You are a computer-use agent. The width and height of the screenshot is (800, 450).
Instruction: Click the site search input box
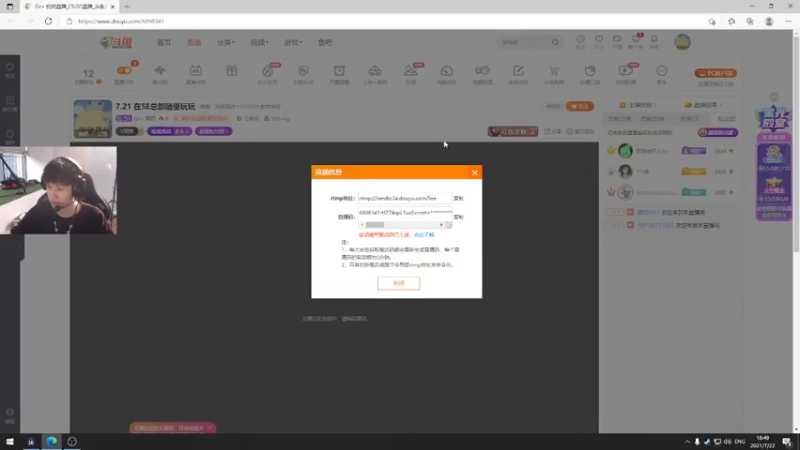(x=524, y=42)
